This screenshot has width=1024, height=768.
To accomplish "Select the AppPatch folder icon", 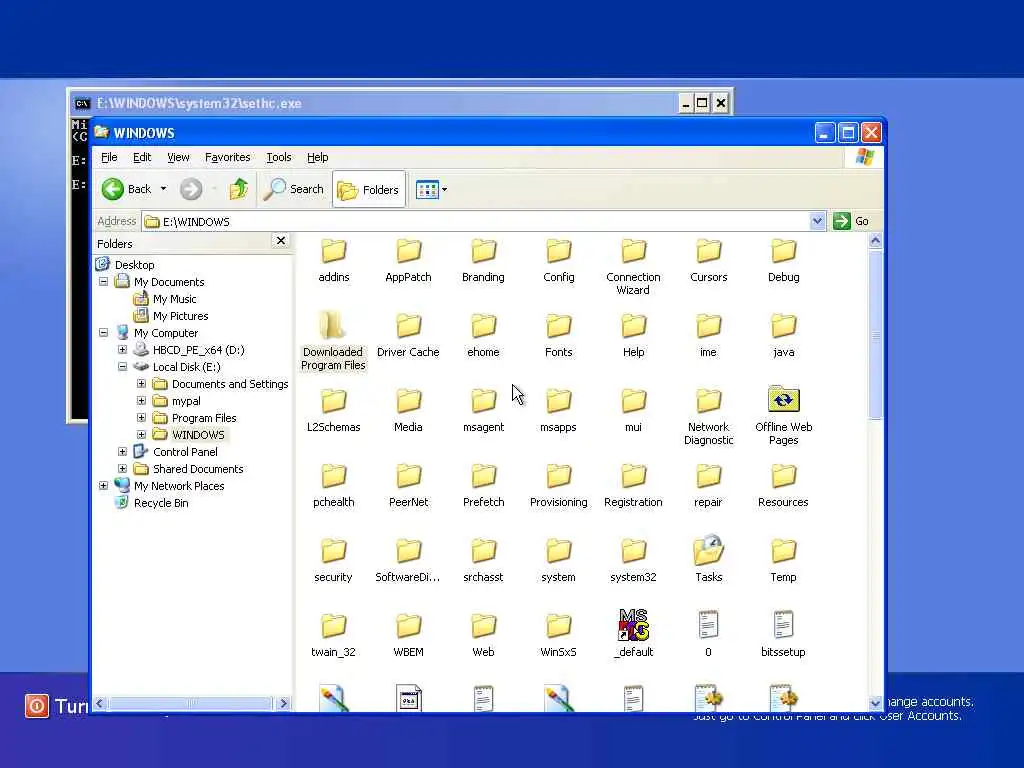I will pos(409,251).
